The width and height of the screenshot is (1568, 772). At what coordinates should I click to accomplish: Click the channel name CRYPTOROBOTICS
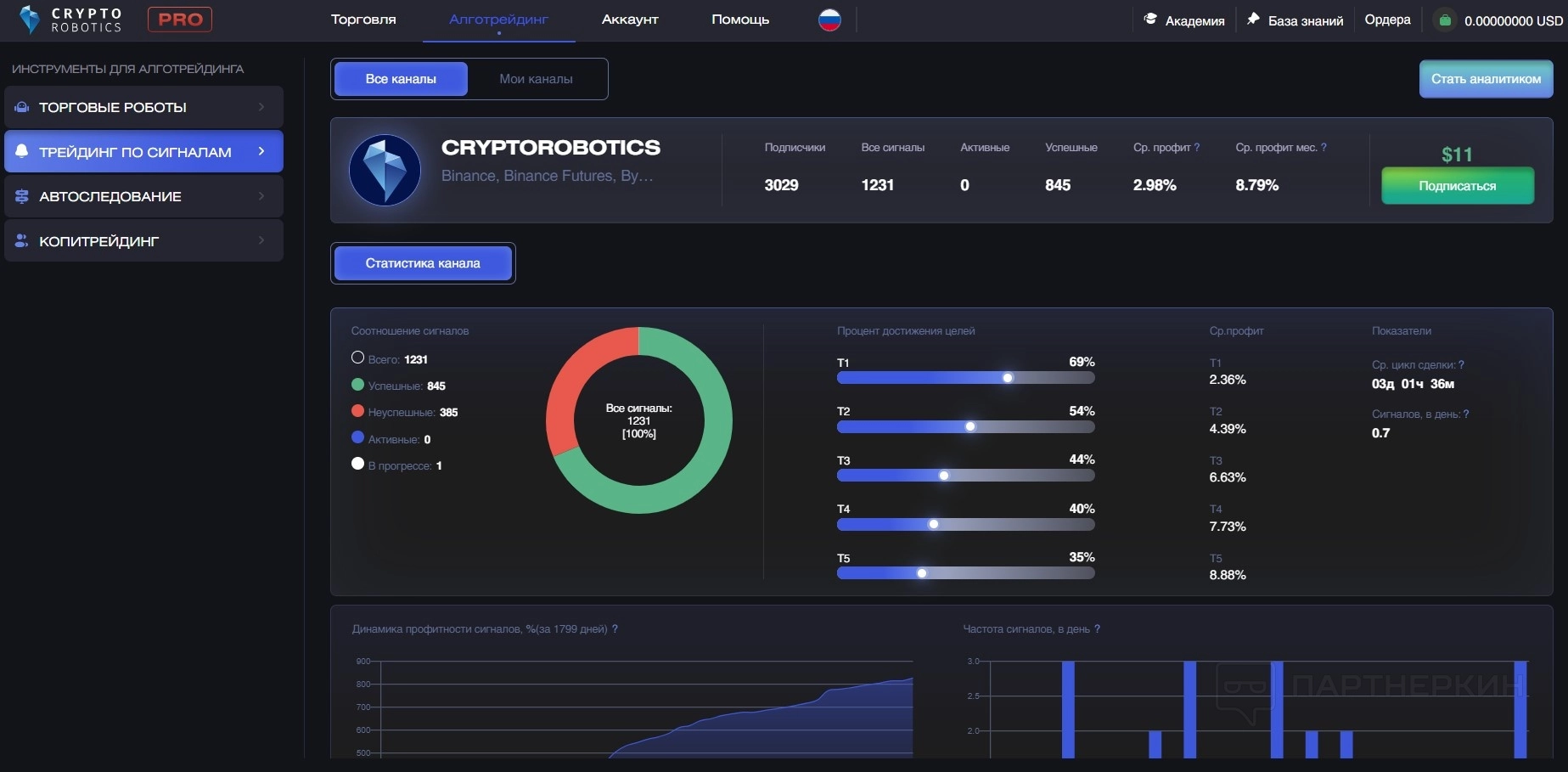pyautogui.click(x=551, y=147)
